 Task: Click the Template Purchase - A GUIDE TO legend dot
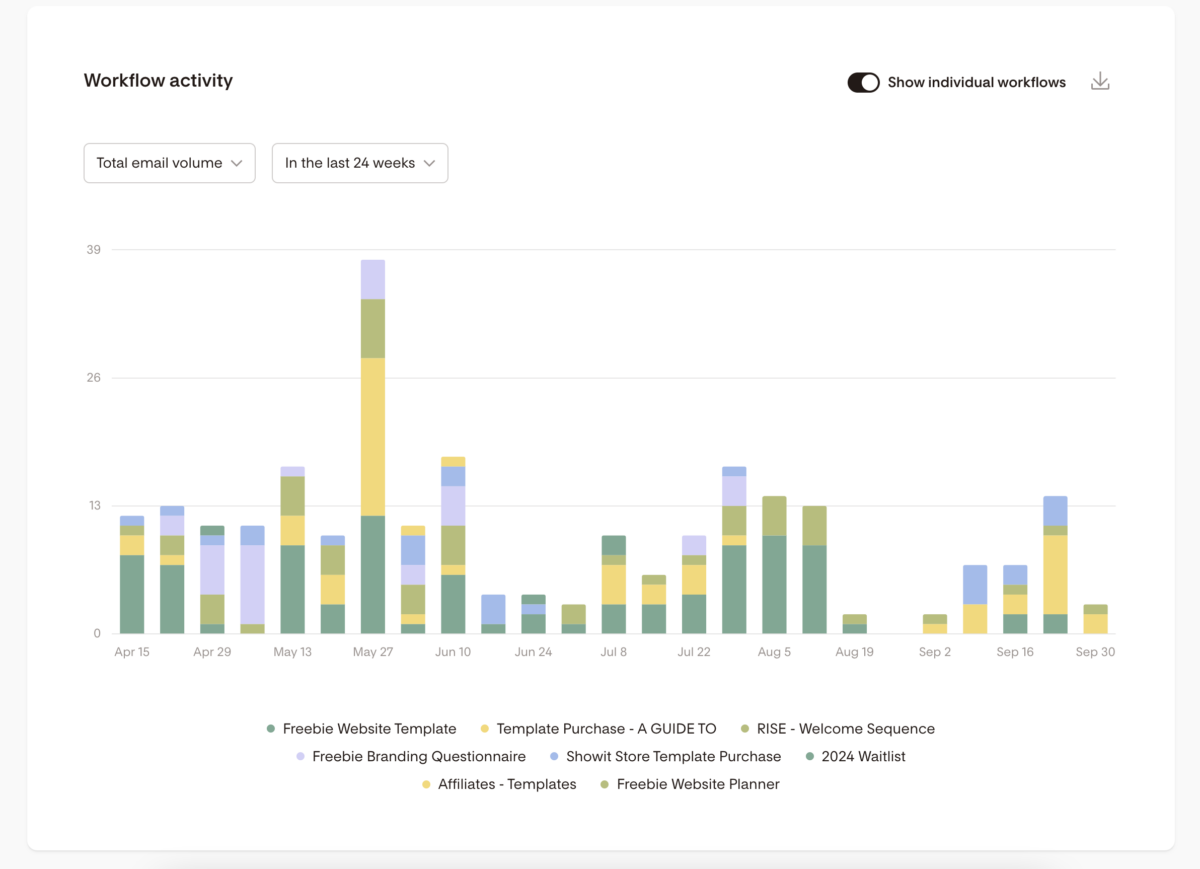pyautogui.click(x=485, y=729)
